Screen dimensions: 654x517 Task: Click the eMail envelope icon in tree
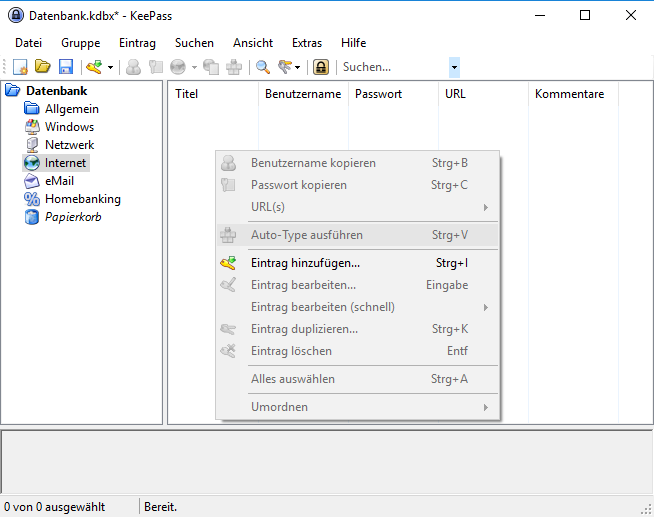coord(32,181)
